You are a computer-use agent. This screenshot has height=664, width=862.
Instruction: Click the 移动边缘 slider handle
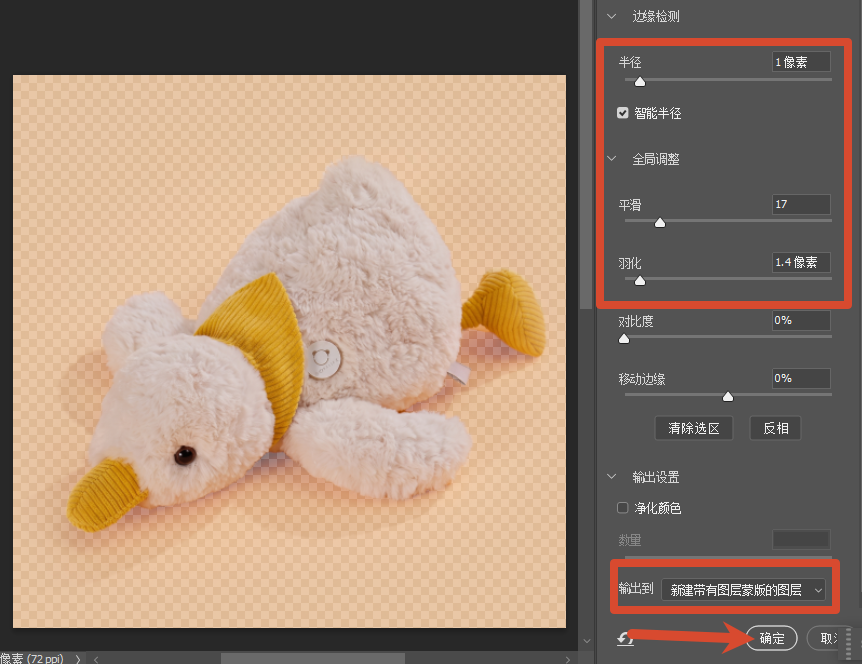point(728,396)
